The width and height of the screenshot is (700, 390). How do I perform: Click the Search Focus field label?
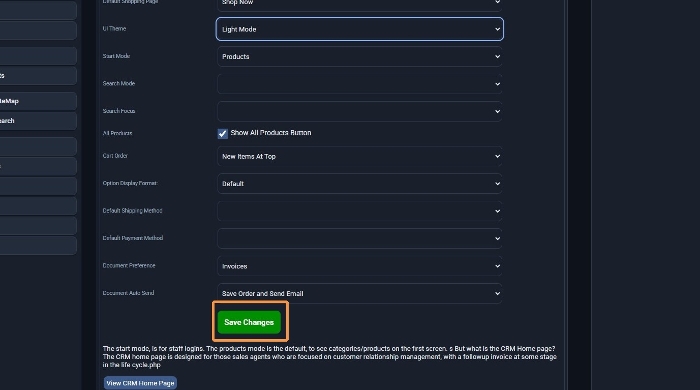click(x=119, y=111)
